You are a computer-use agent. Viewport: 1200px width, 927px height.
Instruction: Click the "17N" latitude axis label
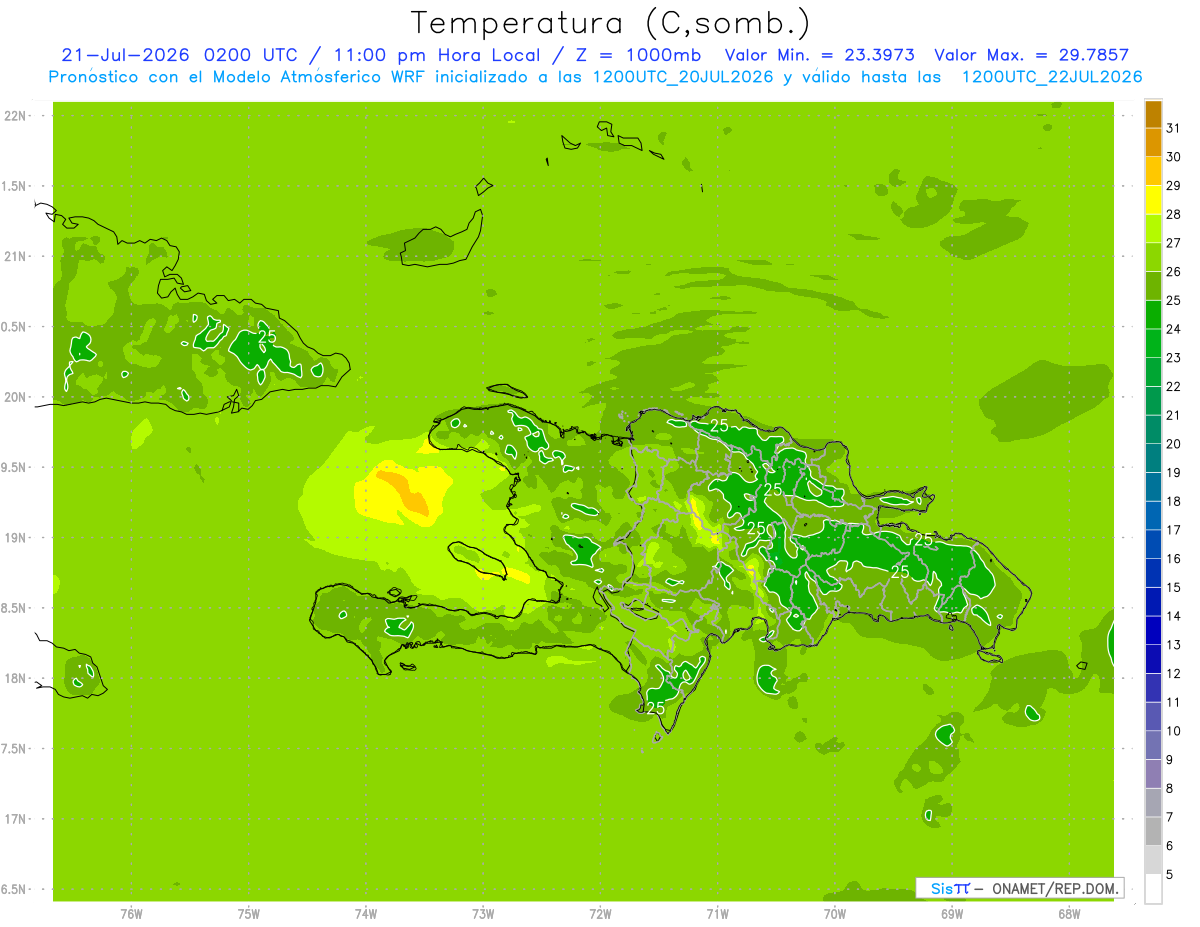(x=16, y=819)
